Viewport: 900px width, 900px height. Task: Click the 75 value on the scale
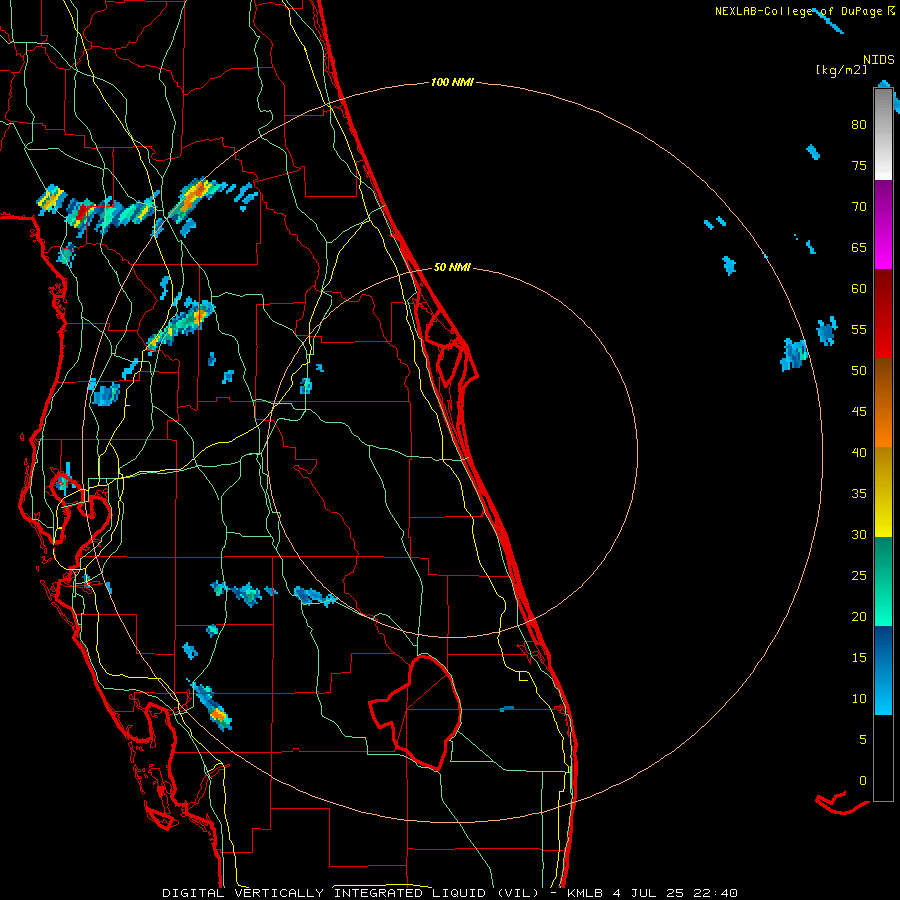click(859, 165)
